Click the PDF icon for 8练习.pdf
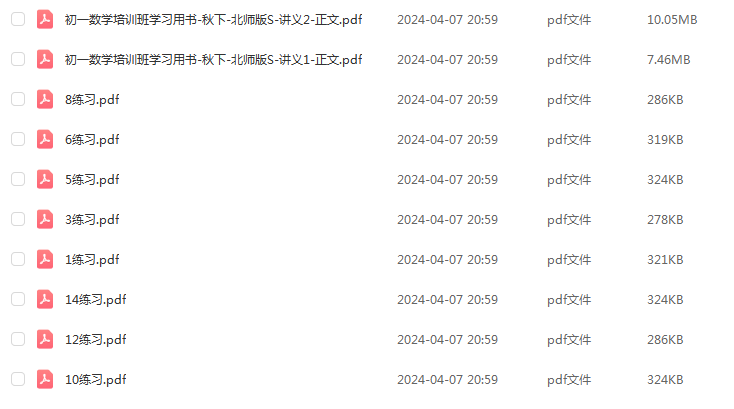The width and height of the screenshot is (734, 409). 45,99
